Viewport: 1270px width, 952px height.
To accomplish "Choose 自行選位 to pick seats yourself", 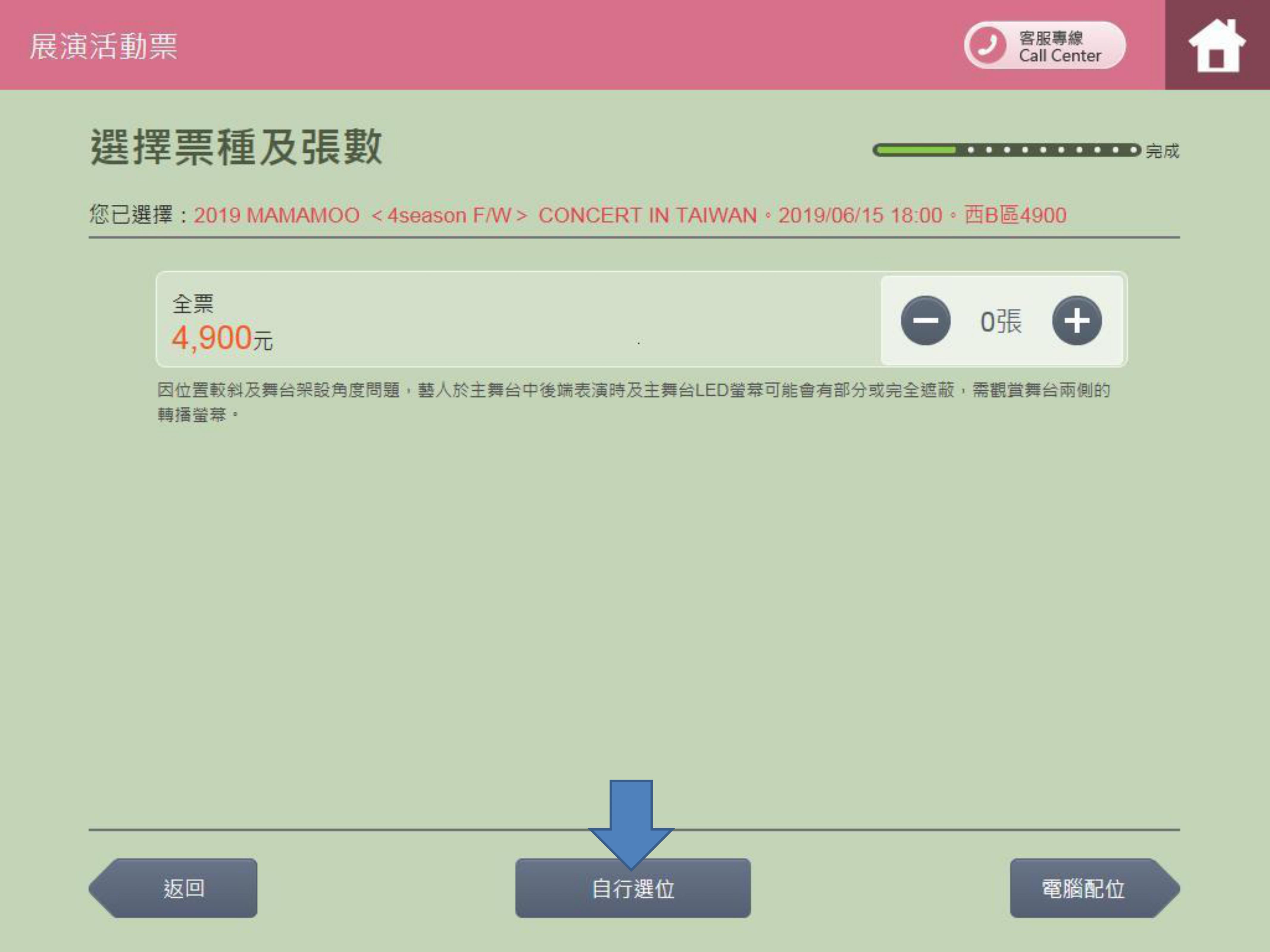I will pyautogui.click(x=633, y=888).
